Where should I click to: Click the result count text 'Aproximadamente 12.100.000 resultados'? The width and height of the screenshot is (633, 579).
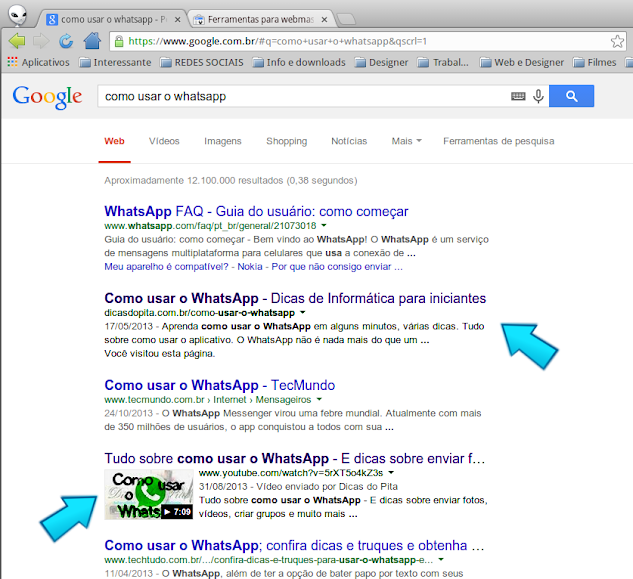click(x=193, y=180)
